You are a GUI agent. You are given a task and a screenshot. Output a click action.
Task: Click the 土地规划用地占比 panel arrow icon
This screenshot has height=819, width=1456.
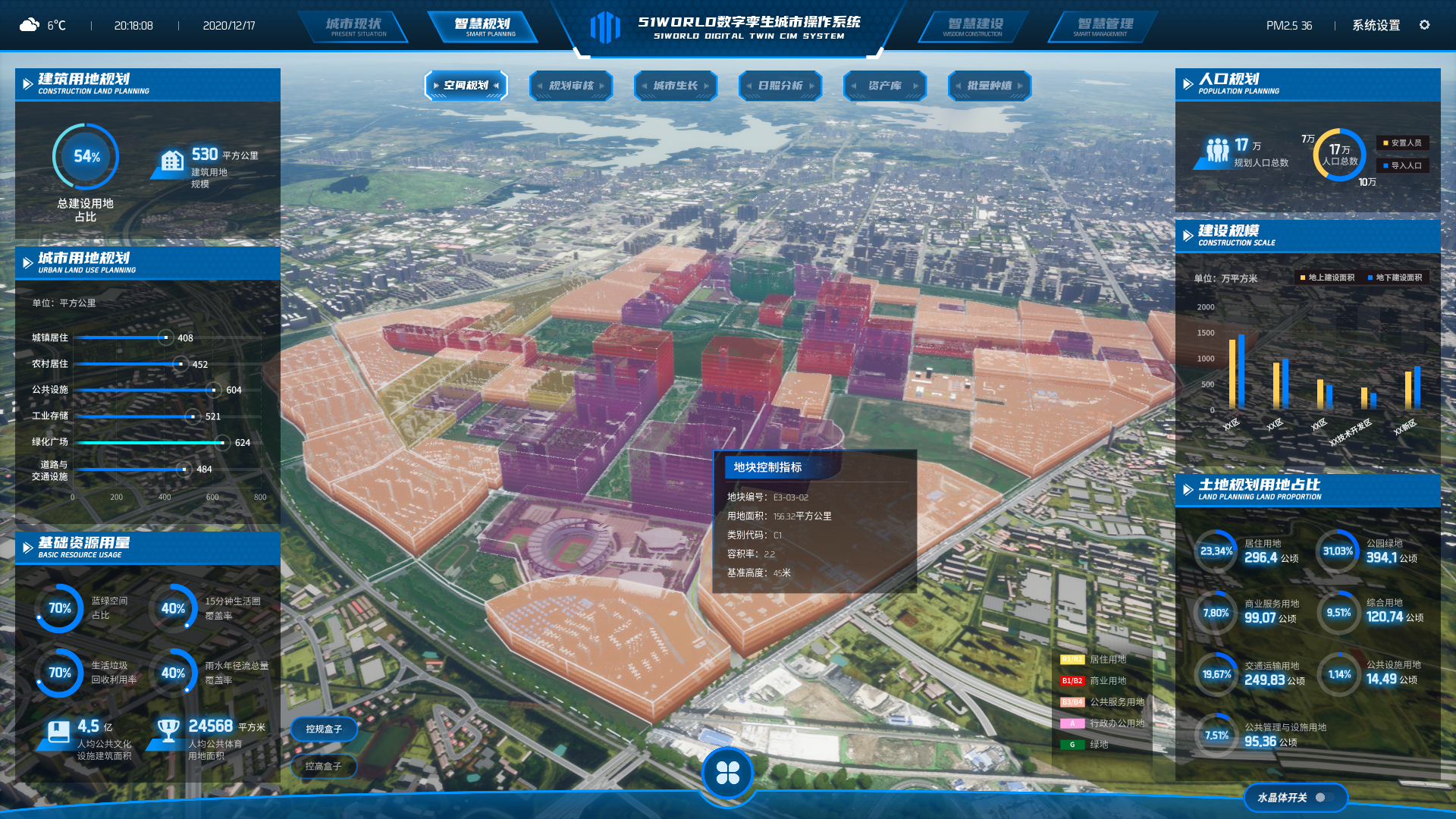pyautogui.click(x=1188, y=490)
